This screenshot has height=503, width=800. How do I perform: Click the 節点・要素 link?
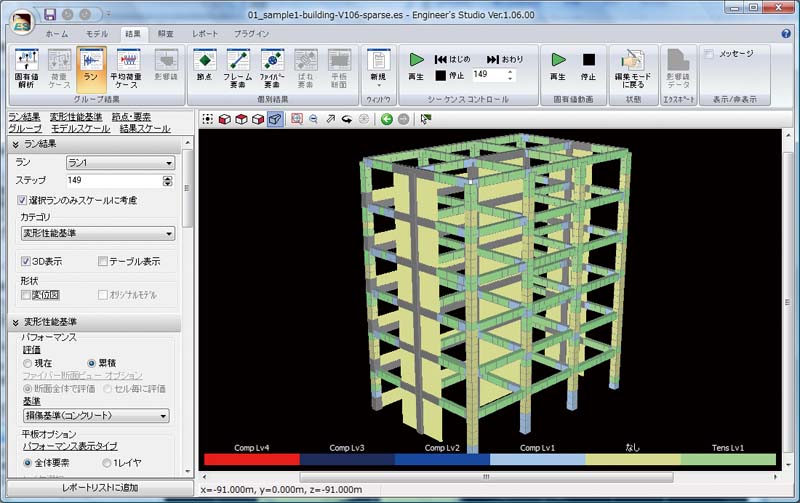pos(131,117)
